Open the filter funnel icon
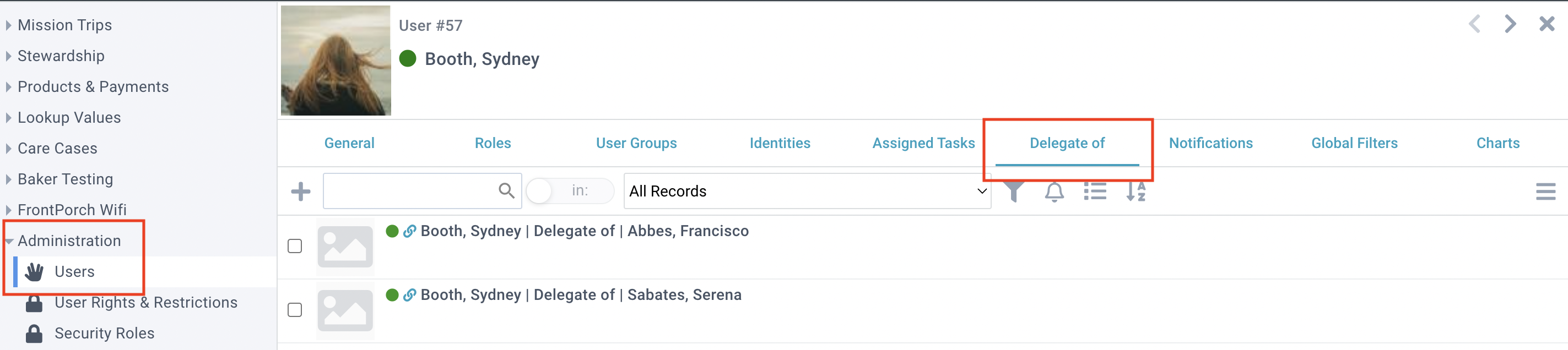The image size is (1568, 350). point(1014,192)
